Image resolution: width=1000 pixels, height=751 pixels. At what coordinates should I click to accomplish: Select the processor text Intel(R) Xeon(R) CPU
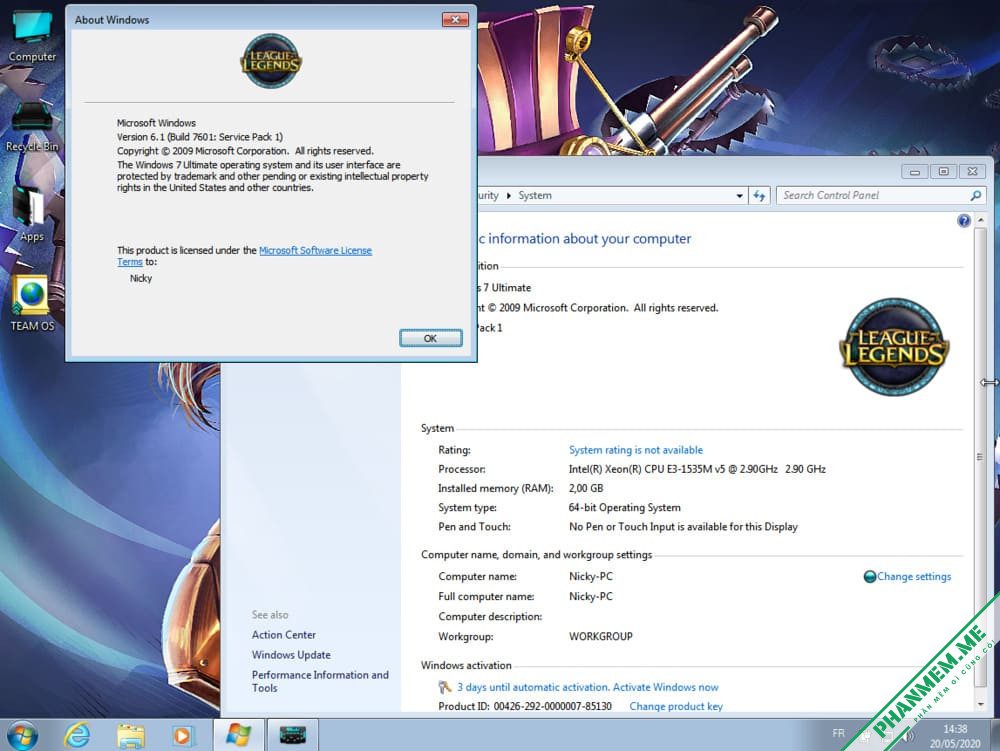697,469
